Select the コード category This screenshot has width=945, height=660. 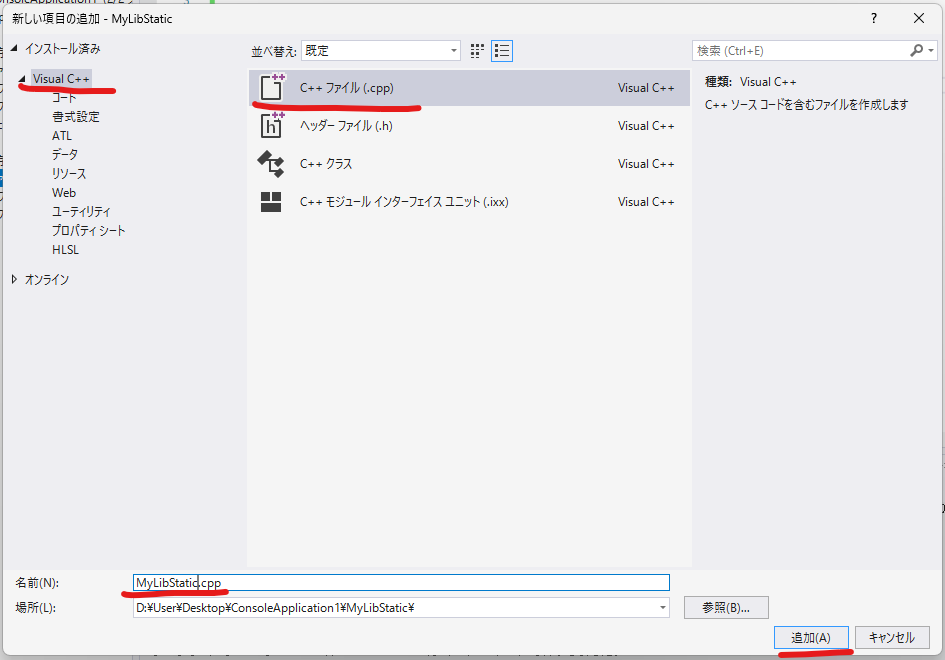[x=64, y=98]
